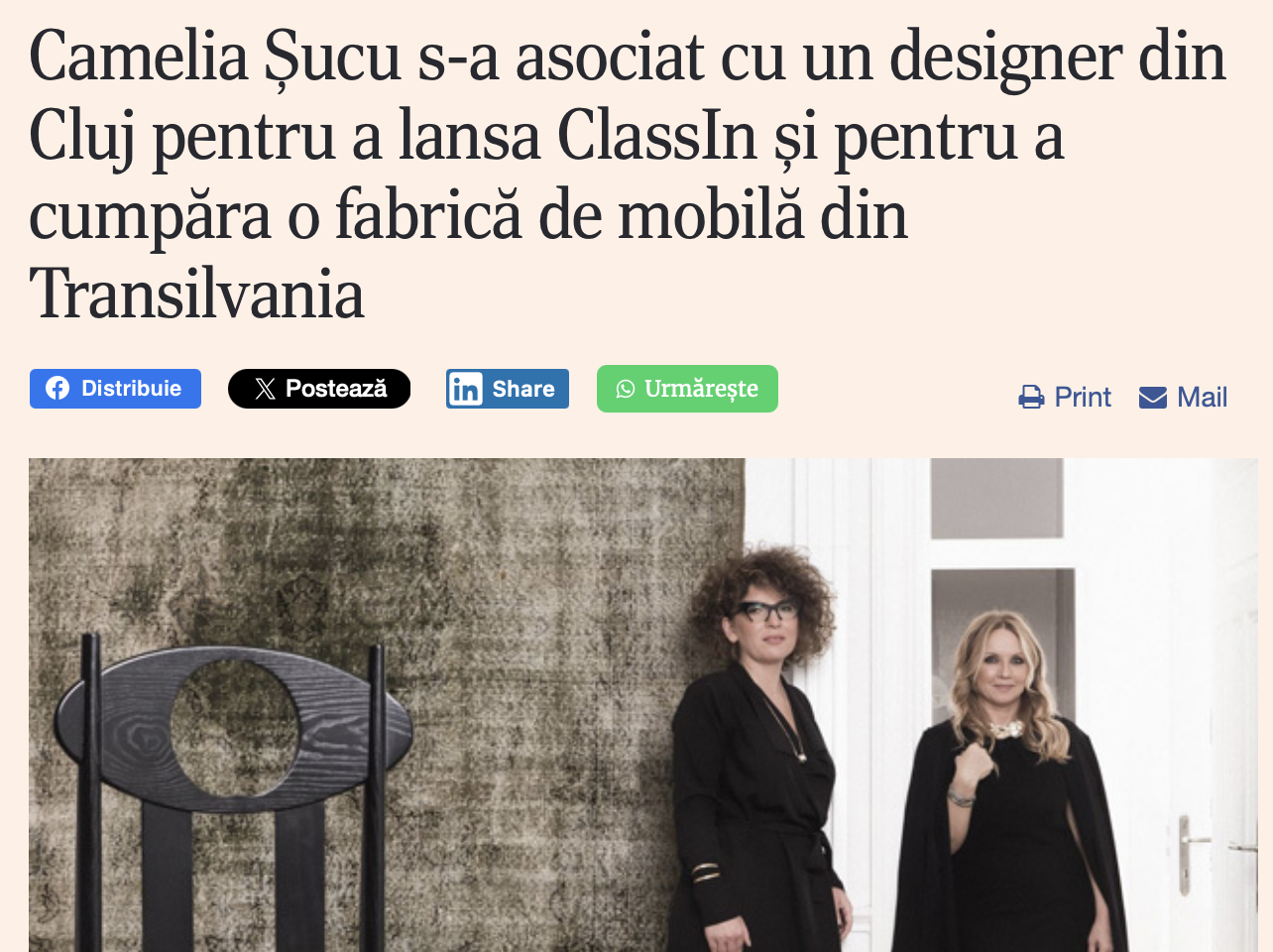This screenshot has width=1273, height=952.
Task: Click the WhatsApp logo icon
Action: [x=626, y=389]
